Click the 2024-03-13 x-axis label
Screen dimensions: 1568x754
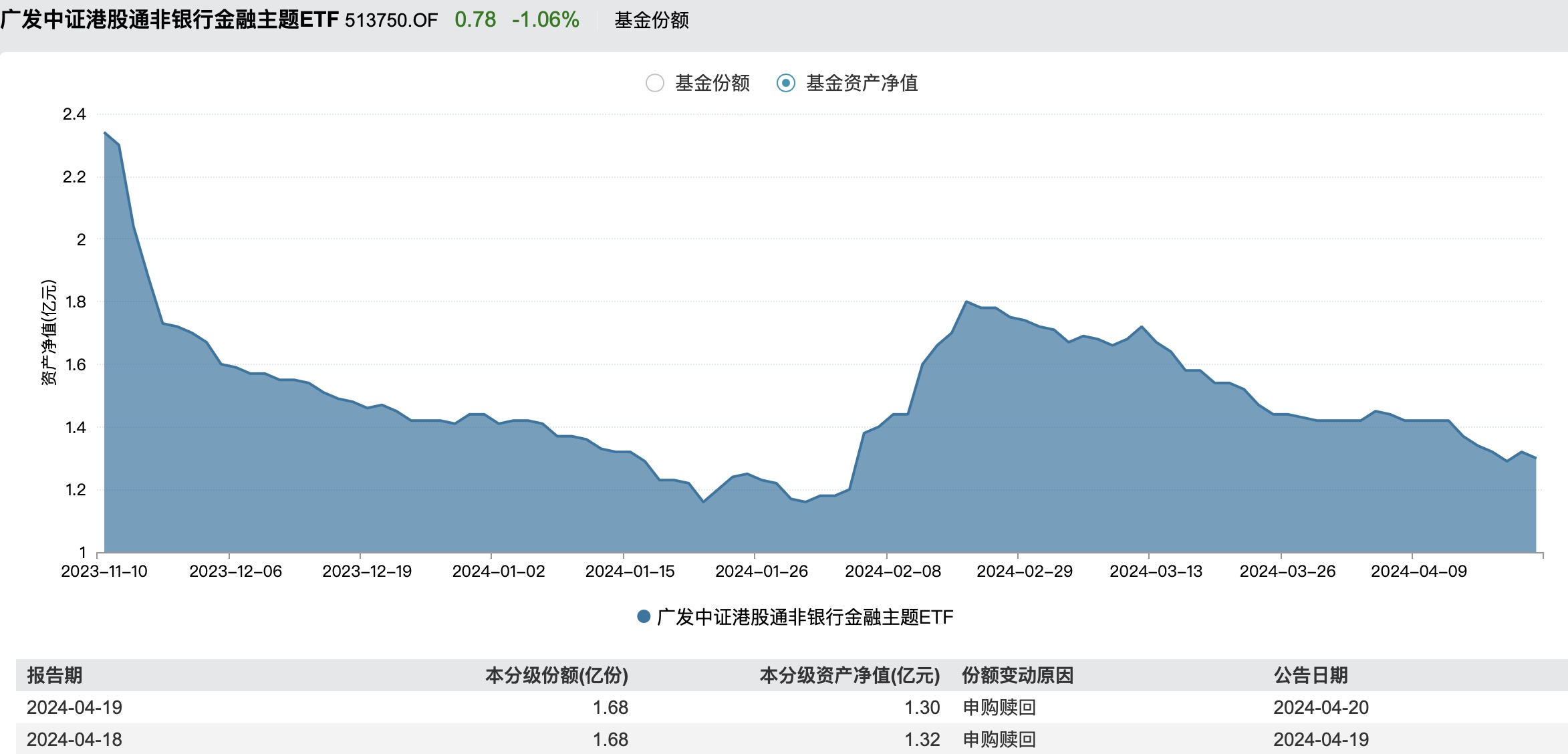[x=1156, y=572]
